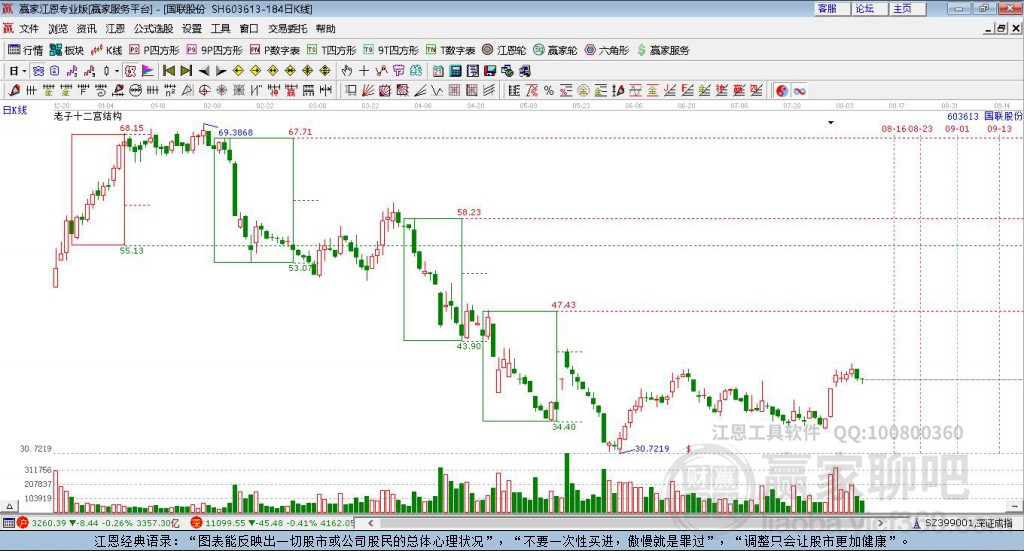Click the blue infinity symbol icon
1024x551 pixels.
[799, 91]
